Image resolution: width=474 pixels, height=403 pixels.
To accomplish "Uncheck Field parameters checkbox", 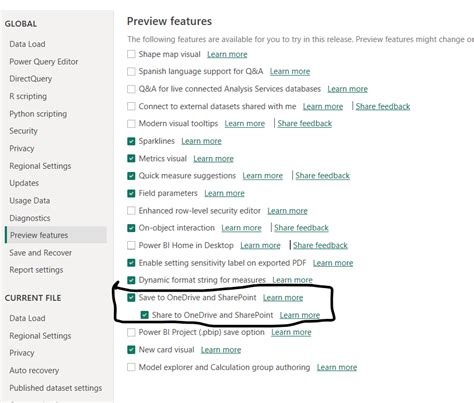I will [131, 193].
